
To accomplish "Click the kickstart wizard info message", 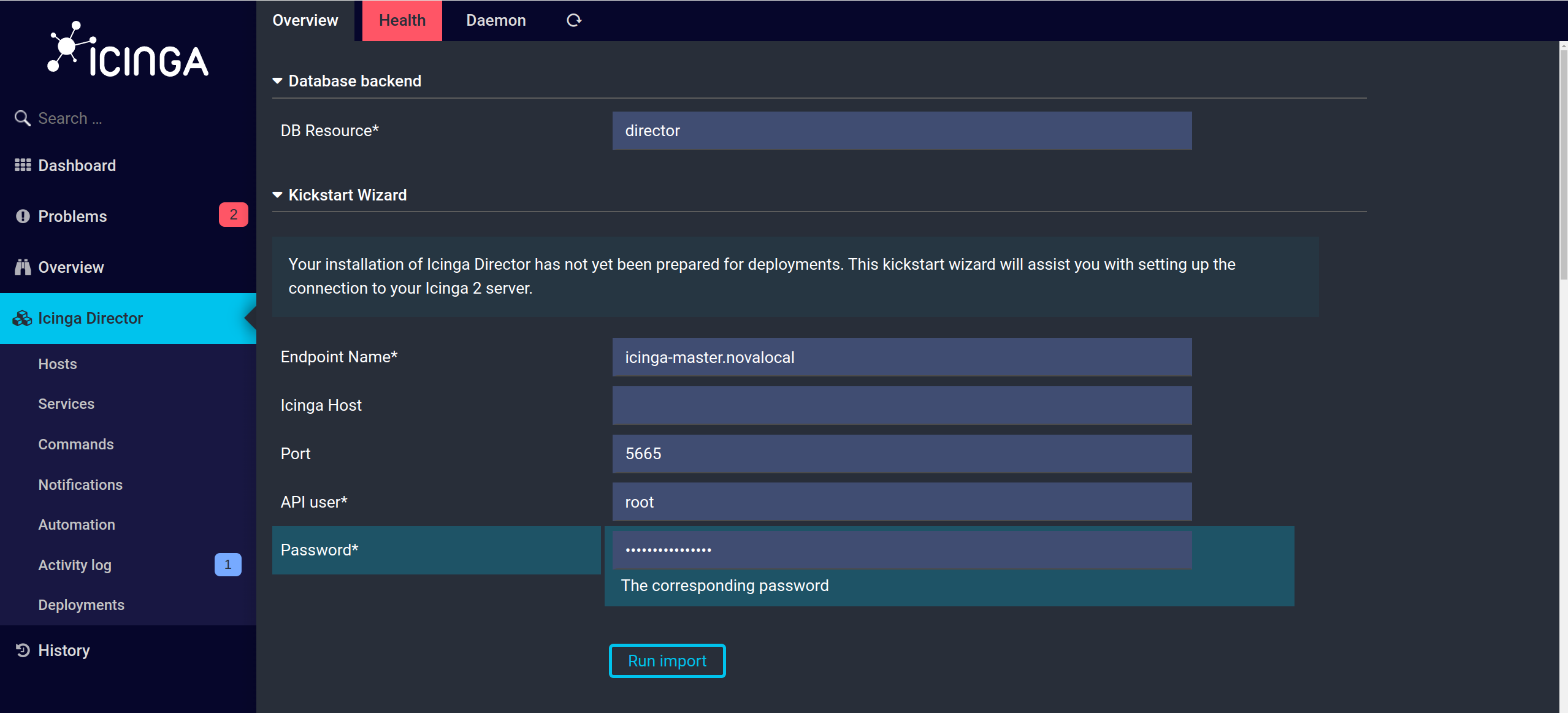I will pyautogui.click(x=795, y=276).
